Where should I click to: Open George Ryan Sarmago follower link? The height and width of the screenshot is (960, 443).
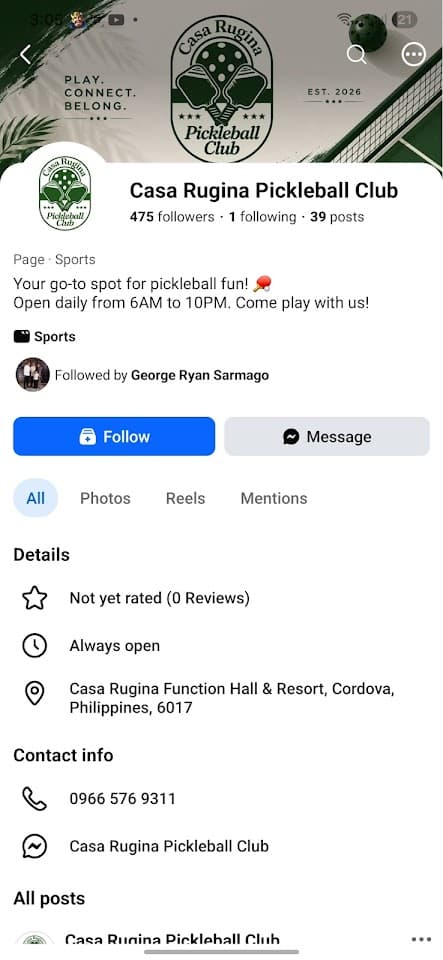pos(199,375)
